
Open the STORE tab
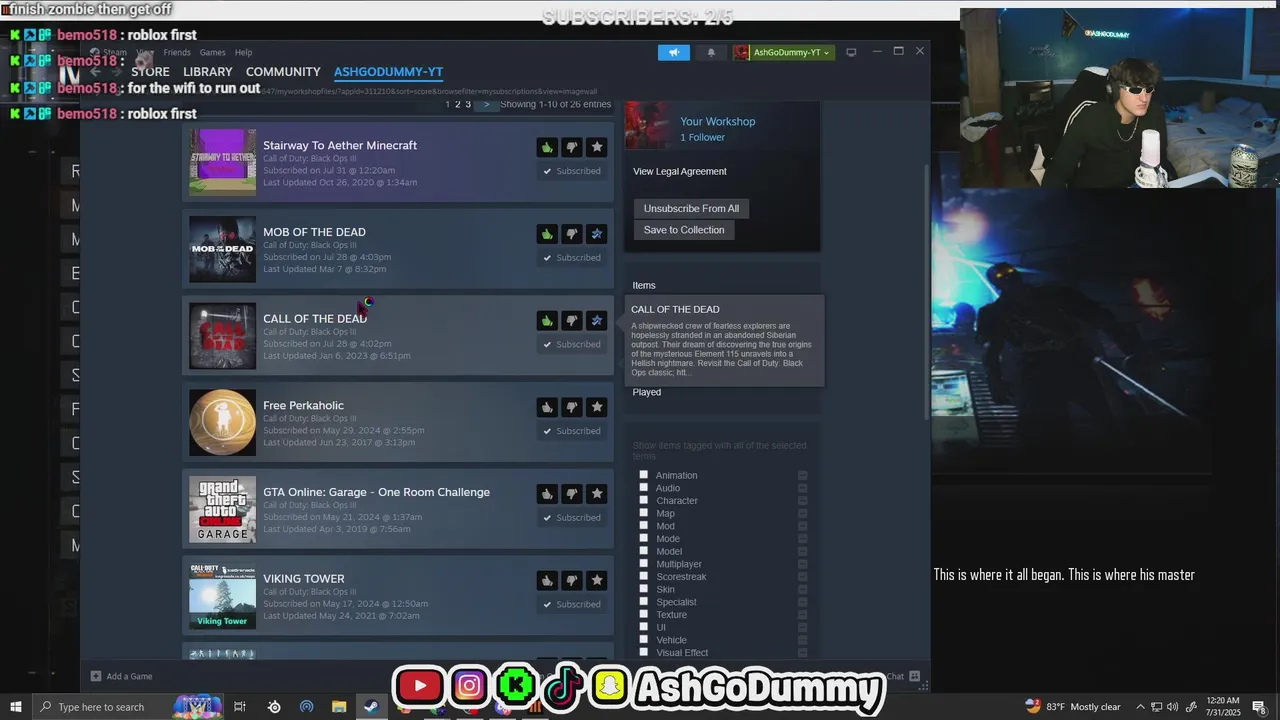(150, 72)
